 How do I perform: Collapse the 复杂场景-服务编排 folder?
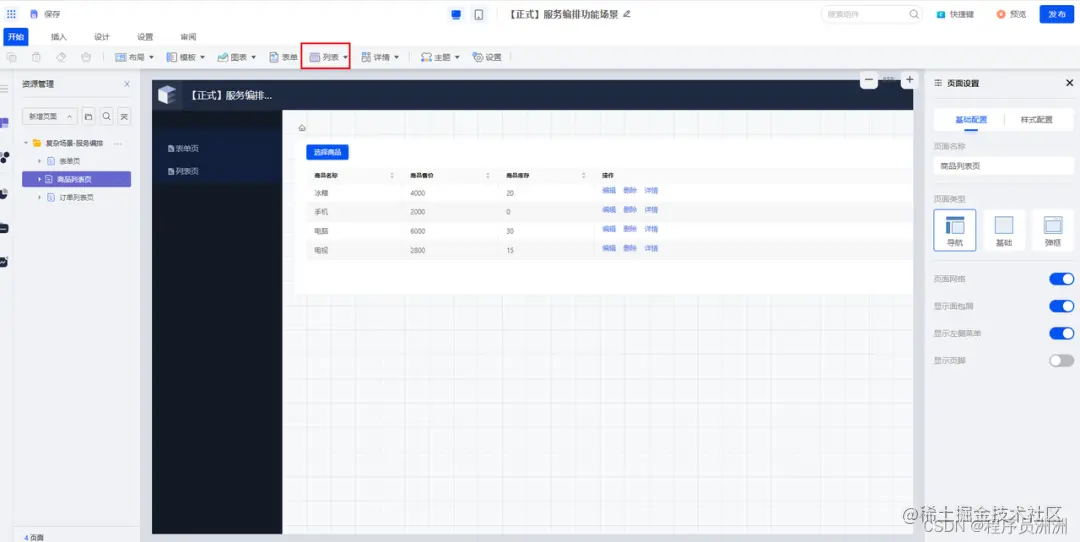26,143
